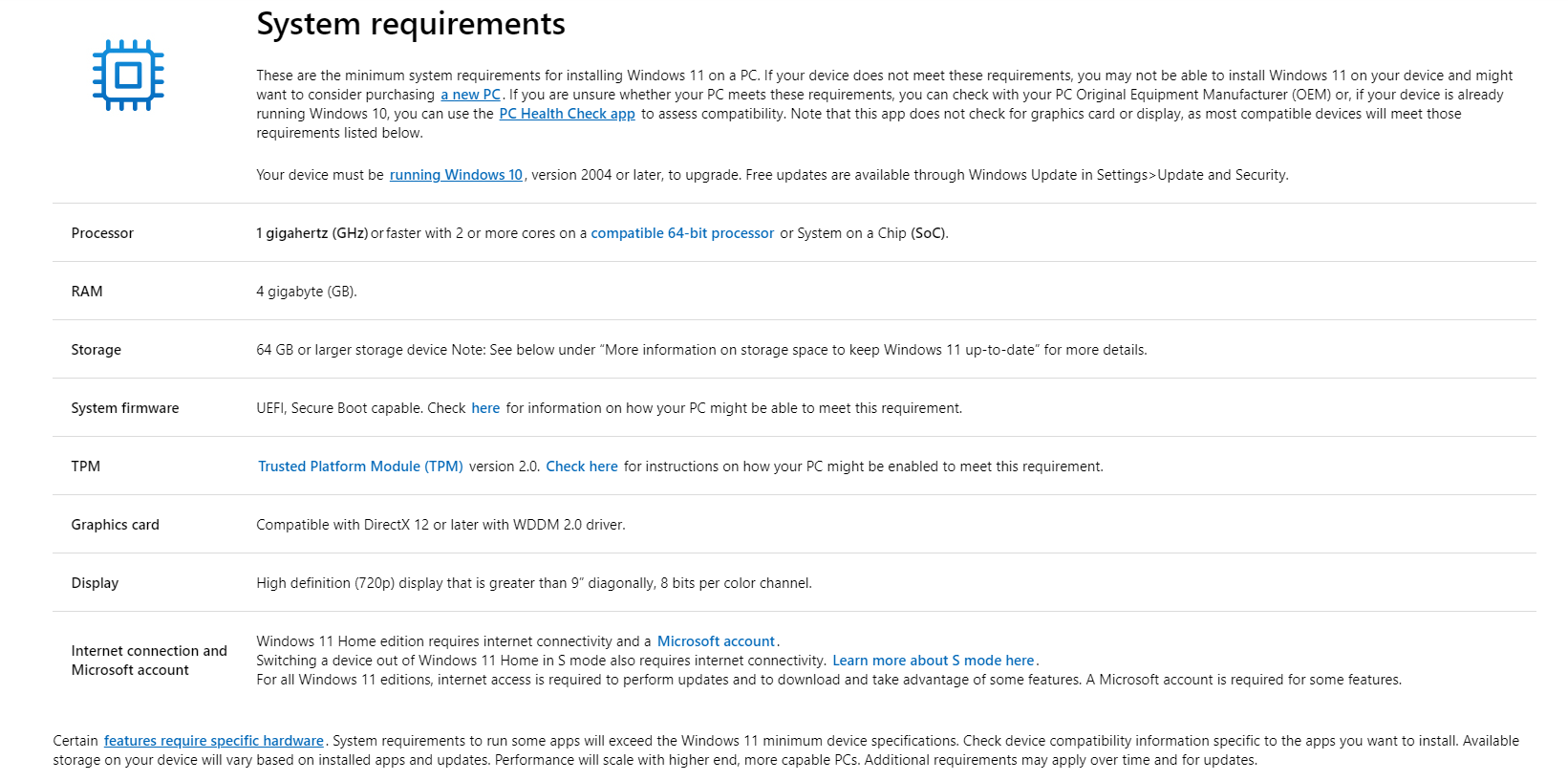Click '64 GB or larger storage device' text

[x=352, y=350]
